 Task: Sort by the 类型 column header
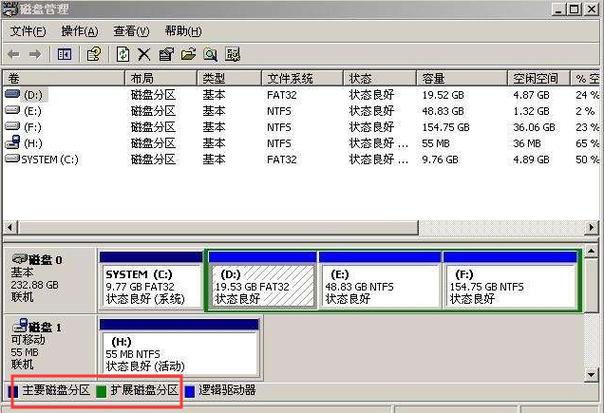(229, 78)
